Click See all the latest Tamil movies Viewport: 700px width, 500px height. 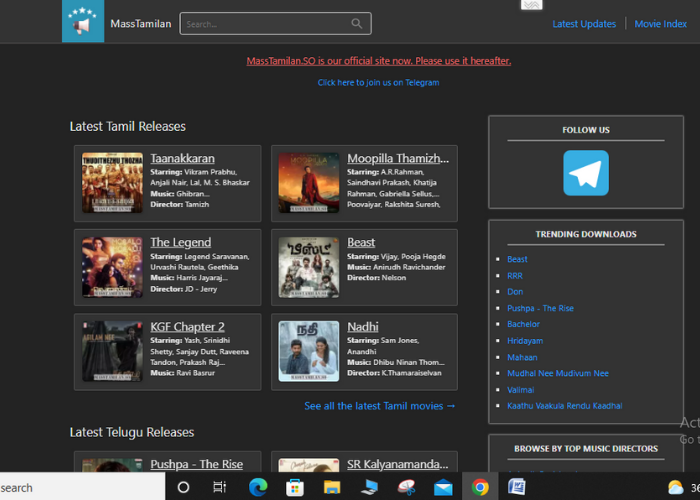[x=379, y=406]
